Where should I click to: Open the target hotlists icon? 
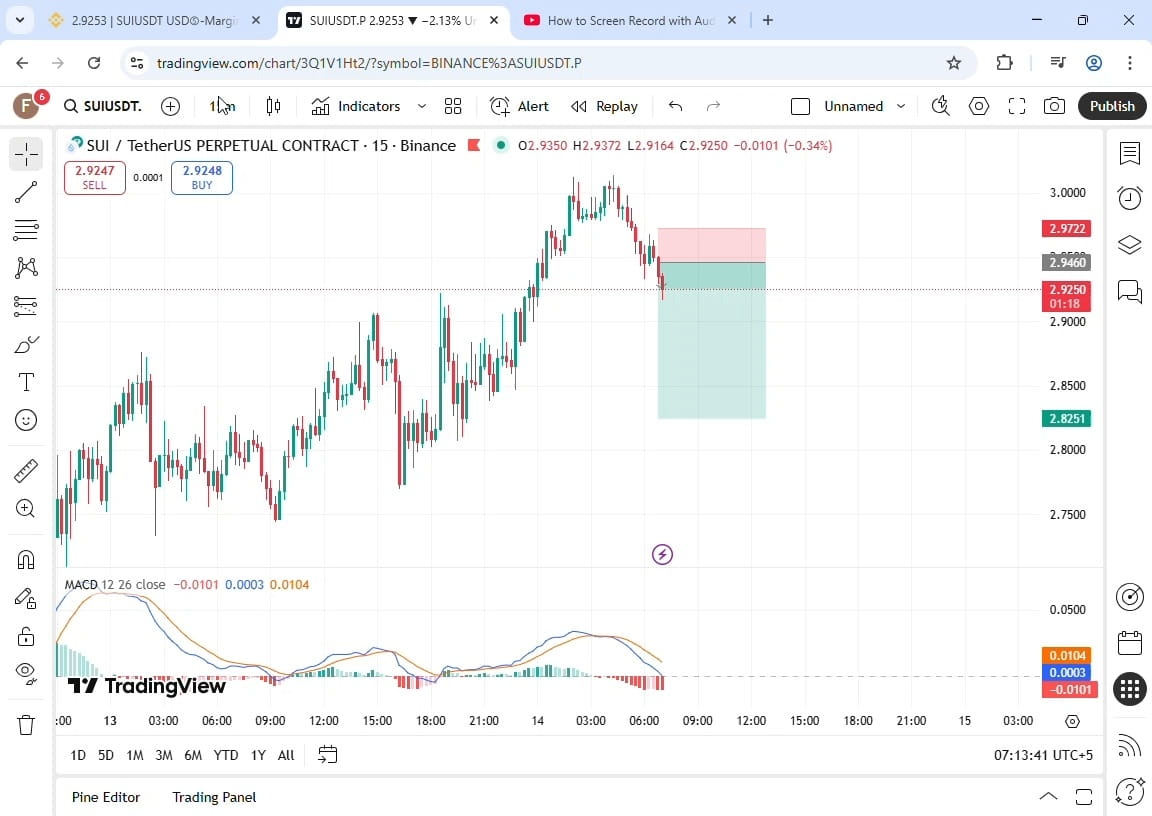[1129, 596]
